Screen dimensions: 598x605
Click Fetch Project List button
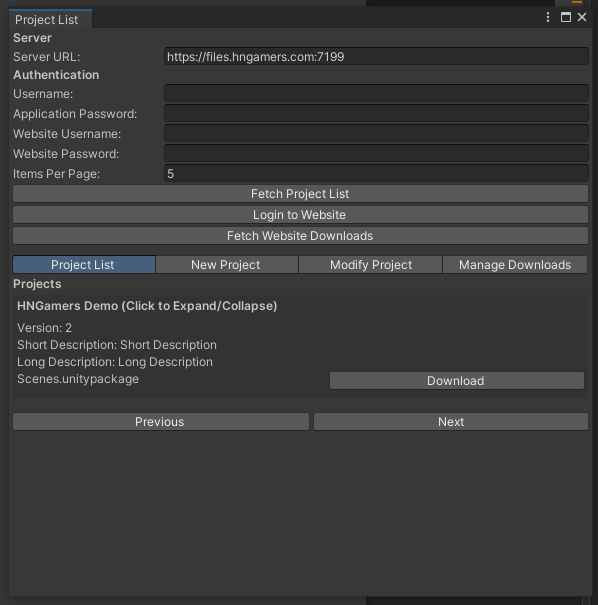coord(300,194)
